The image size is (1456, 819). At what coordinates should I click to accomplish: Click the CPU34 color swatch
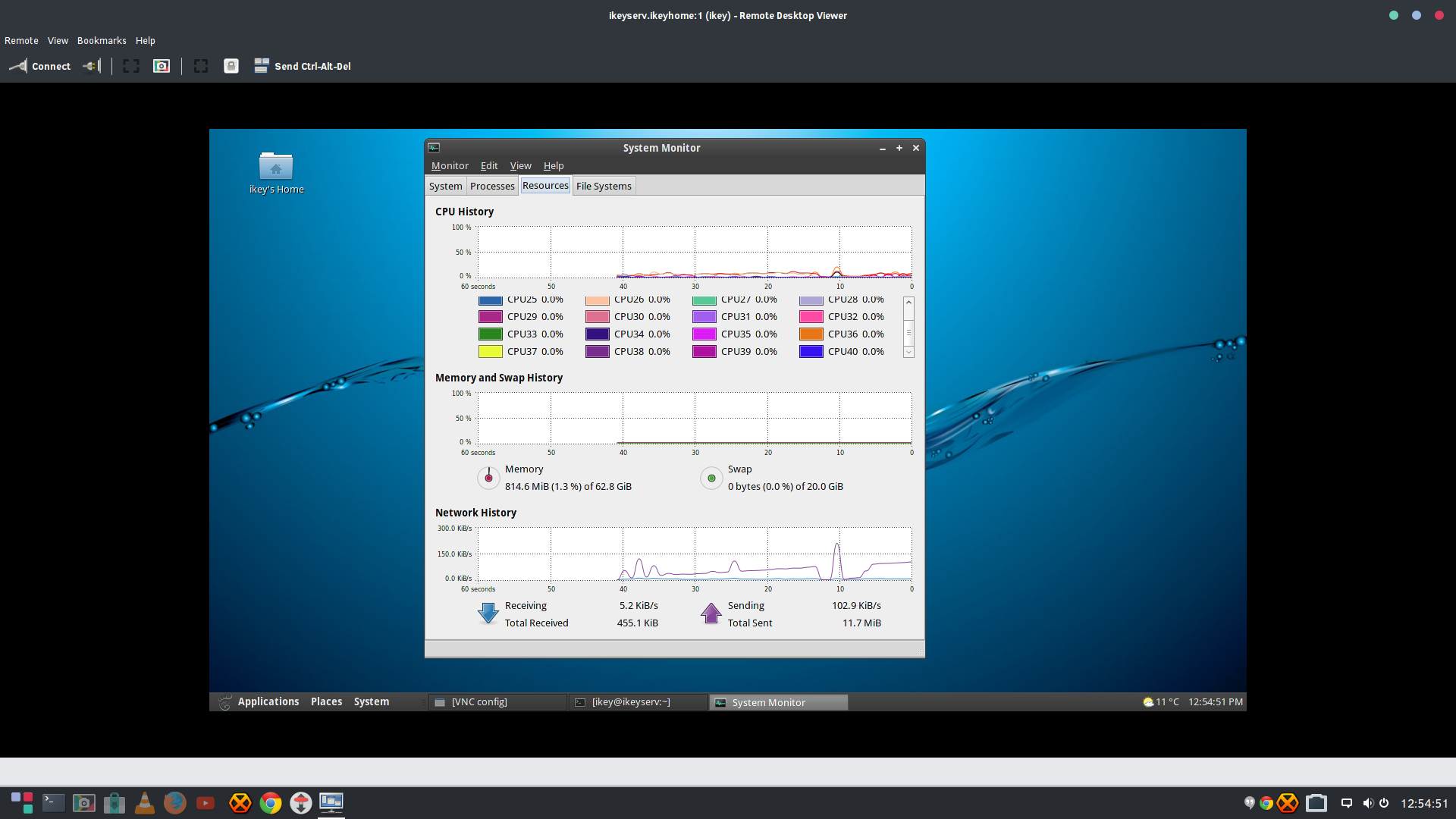[x=597, y=334]
